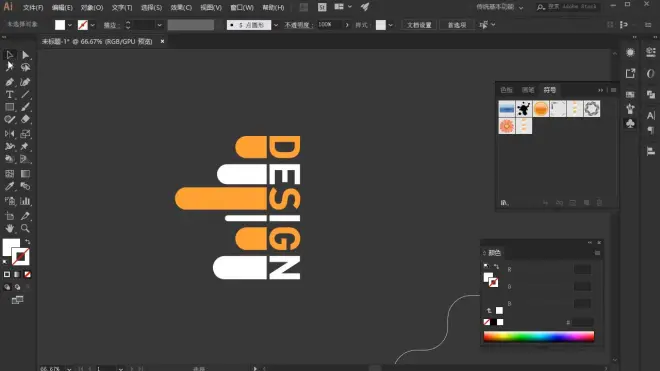The height and width of the screenshot is (371, 660).
Task: Select the Rectangle tool
Action: click(x=9, y=107)
